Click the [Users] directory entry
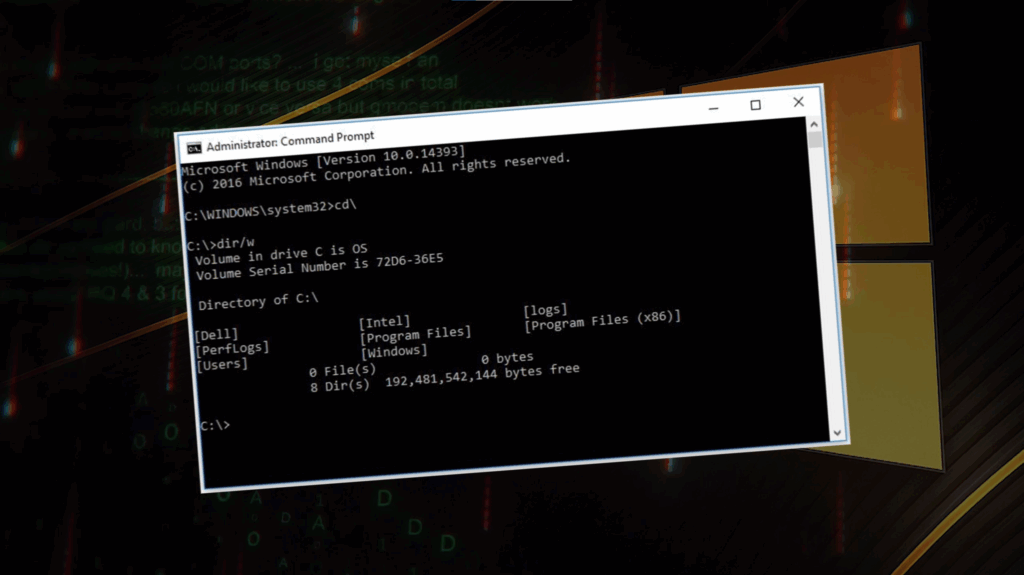The height and width of the screenshot is (575, 1024). [223, 365]
